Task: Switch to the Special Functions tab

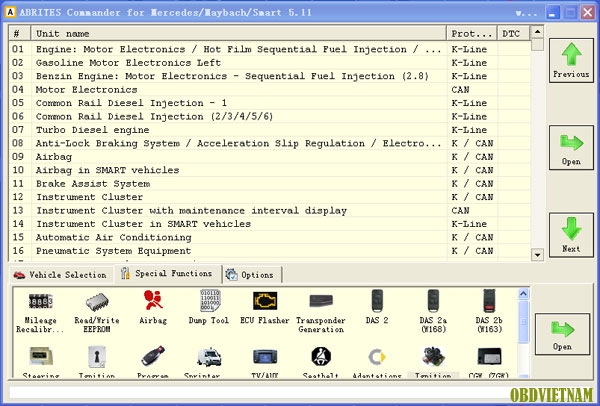Action: click(x=167, y=274)
